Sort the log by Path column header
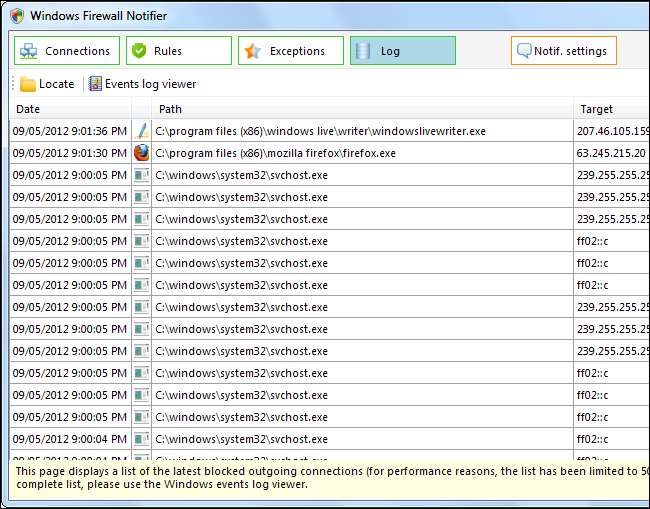Screen dimensions: 650x509 click(x=360, y=109)
